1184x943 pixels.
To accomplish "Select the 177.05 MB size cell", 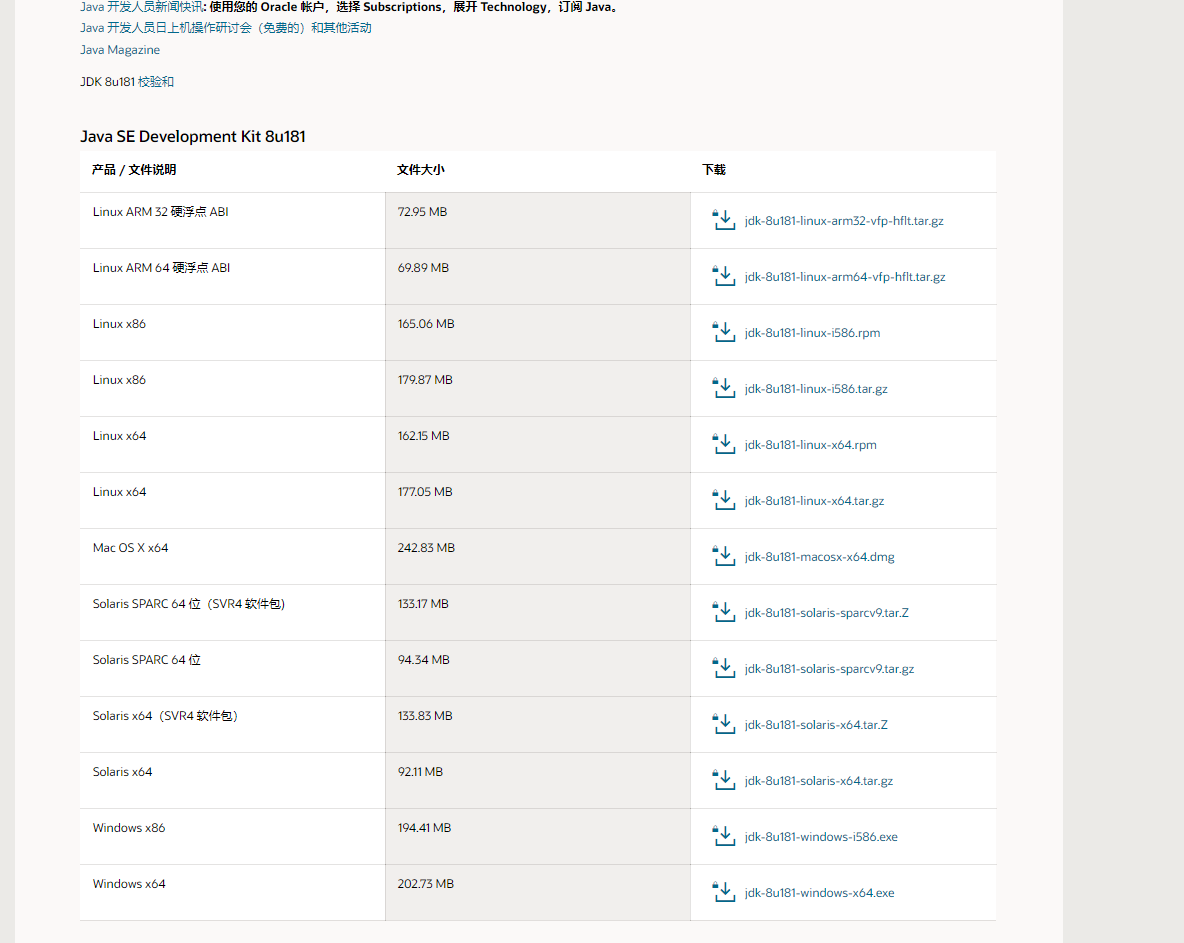I will (538, 501).
